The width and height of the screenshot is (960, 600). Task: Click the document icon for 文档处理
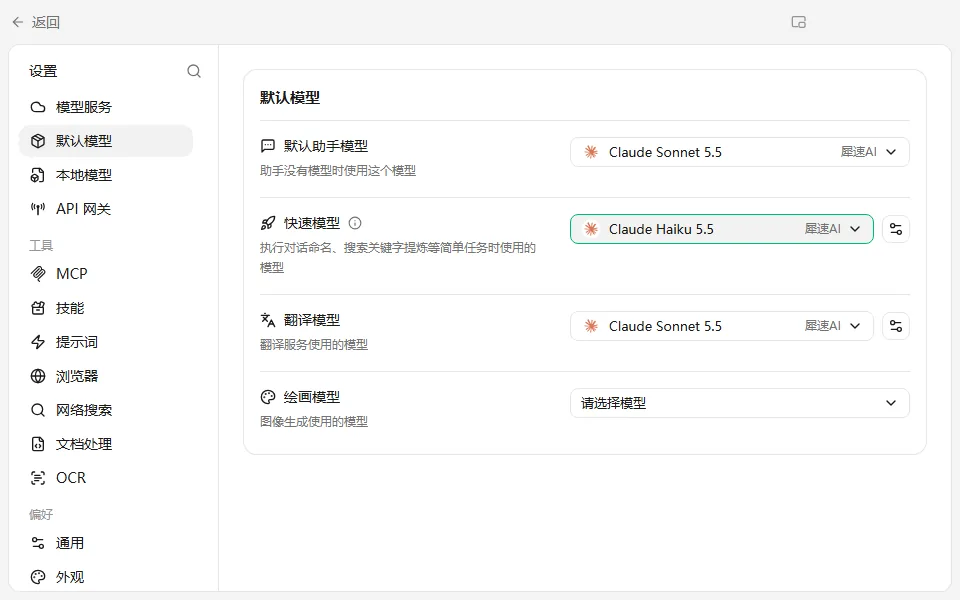click(x=38, y=444)
